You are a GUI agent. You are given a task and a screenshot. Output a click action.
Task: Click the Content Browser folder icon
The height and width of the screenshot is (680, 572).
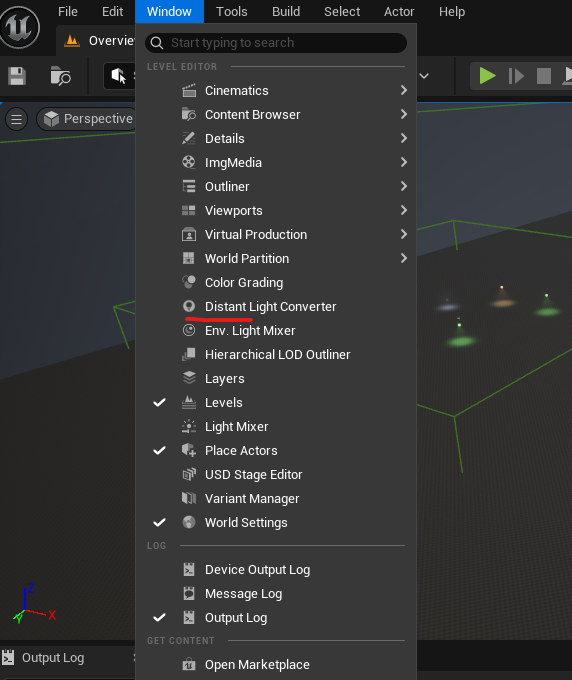pyautogui.click(x=189, y=114)
